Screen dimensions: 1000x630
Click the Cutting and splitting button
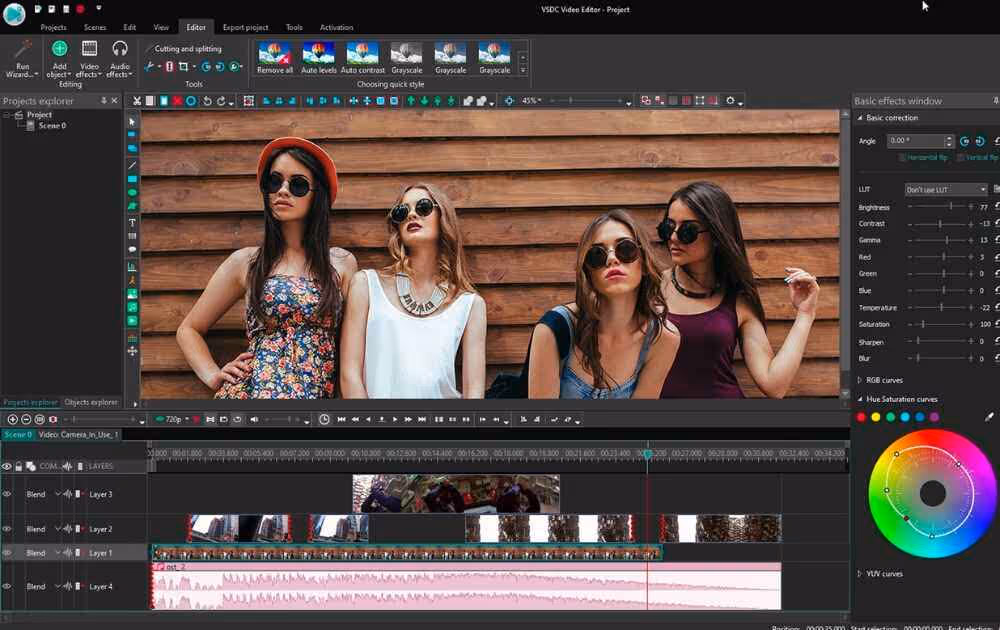(x=187, y=48)
